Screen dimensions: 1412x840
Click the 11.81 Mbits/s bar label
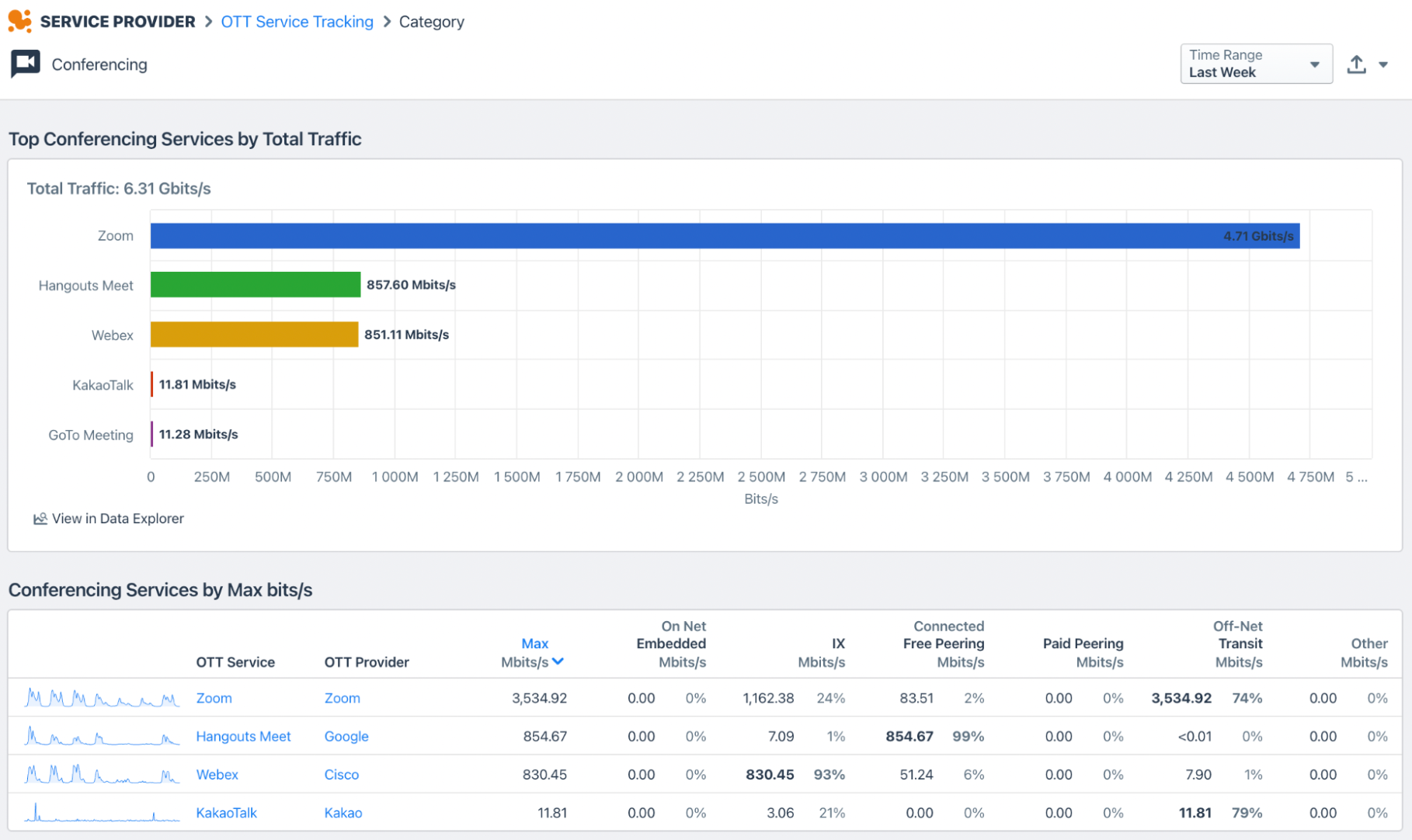tap(197, 384)
